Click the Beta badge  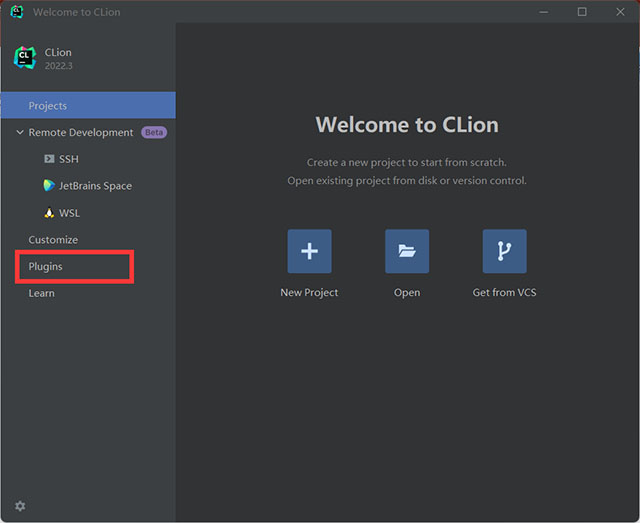coord(154,132)
